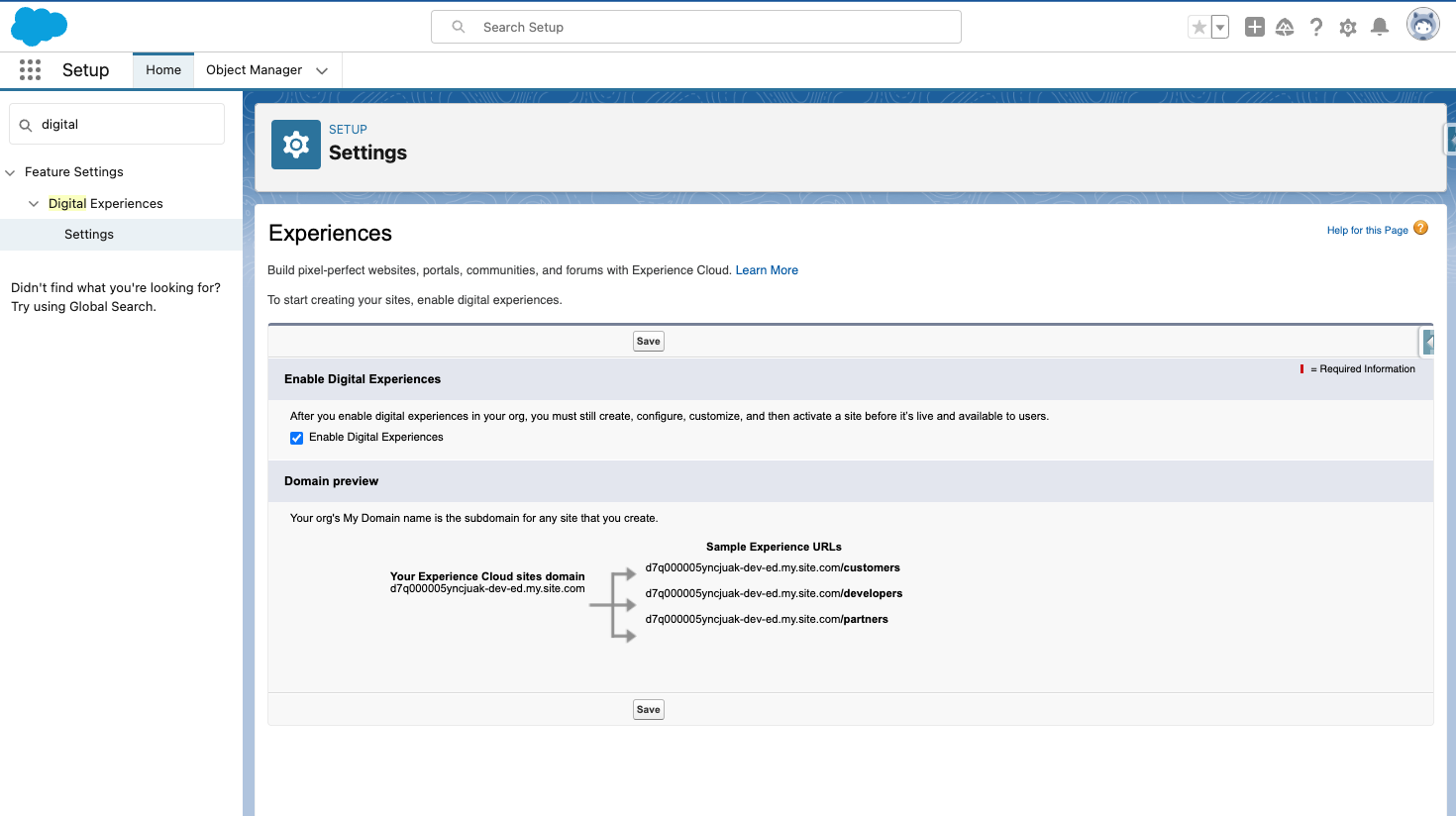This screenshot has width=1456, height=816.
Task: Select Settings in the sidebar tree
Action: 89,235
